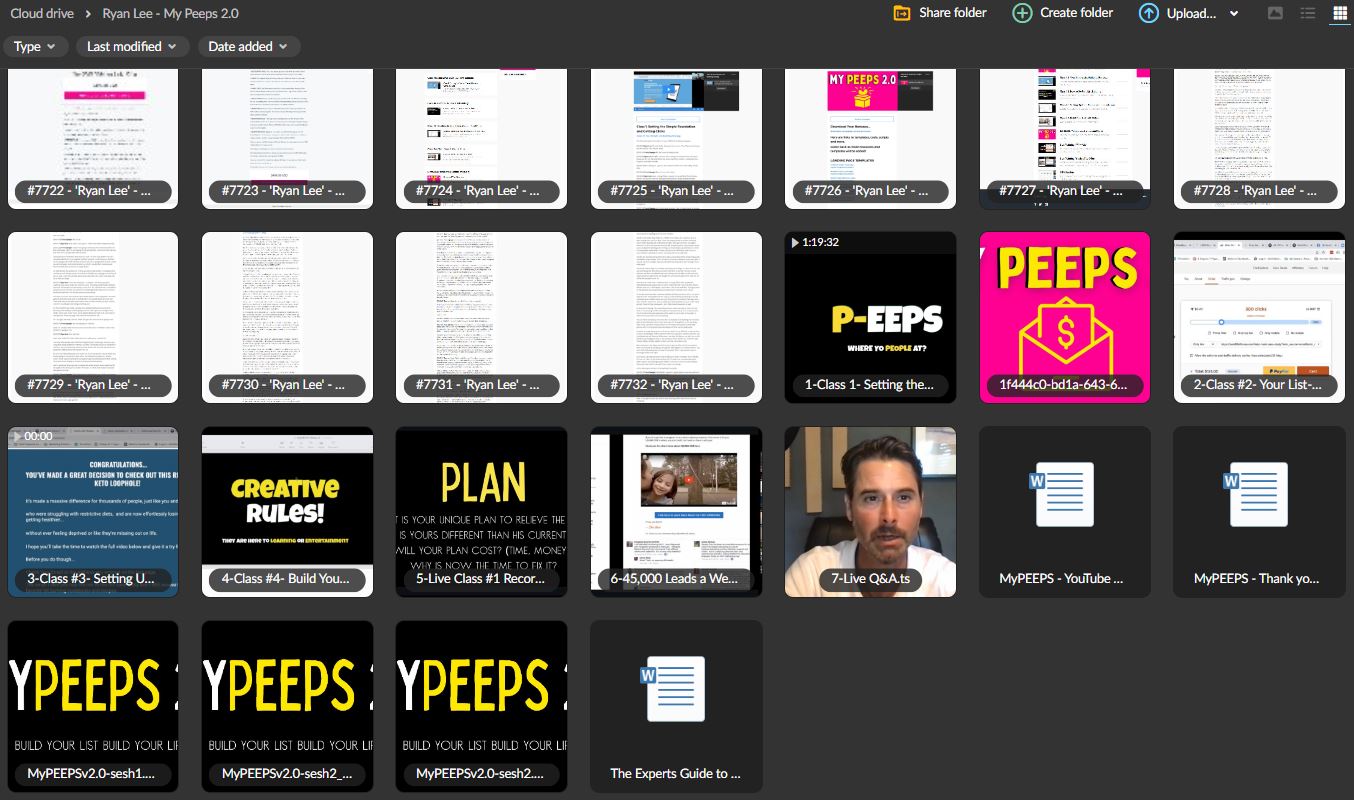This screenshot has height=800, width=1354.
Task: Navigate to Cloud drive breadcrumb
Action: 41,13
